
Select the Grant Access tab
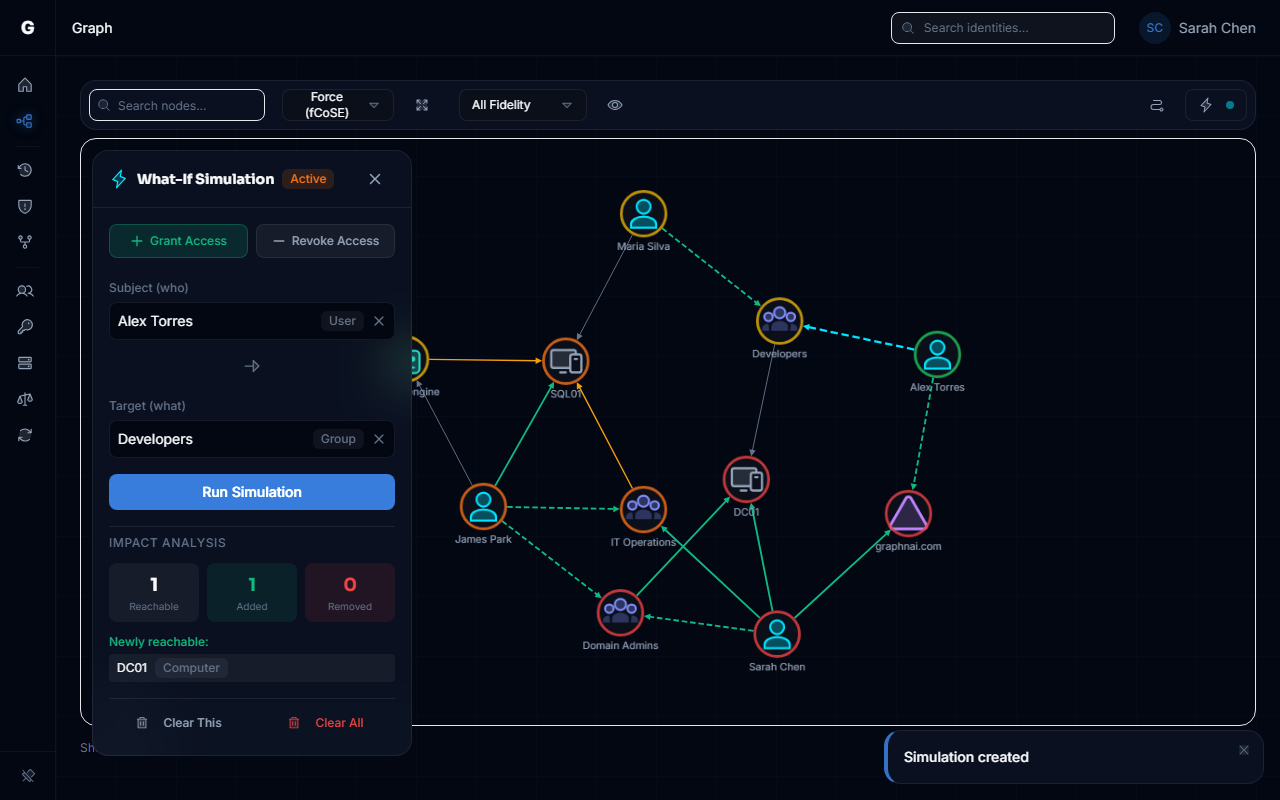(178, 241)
